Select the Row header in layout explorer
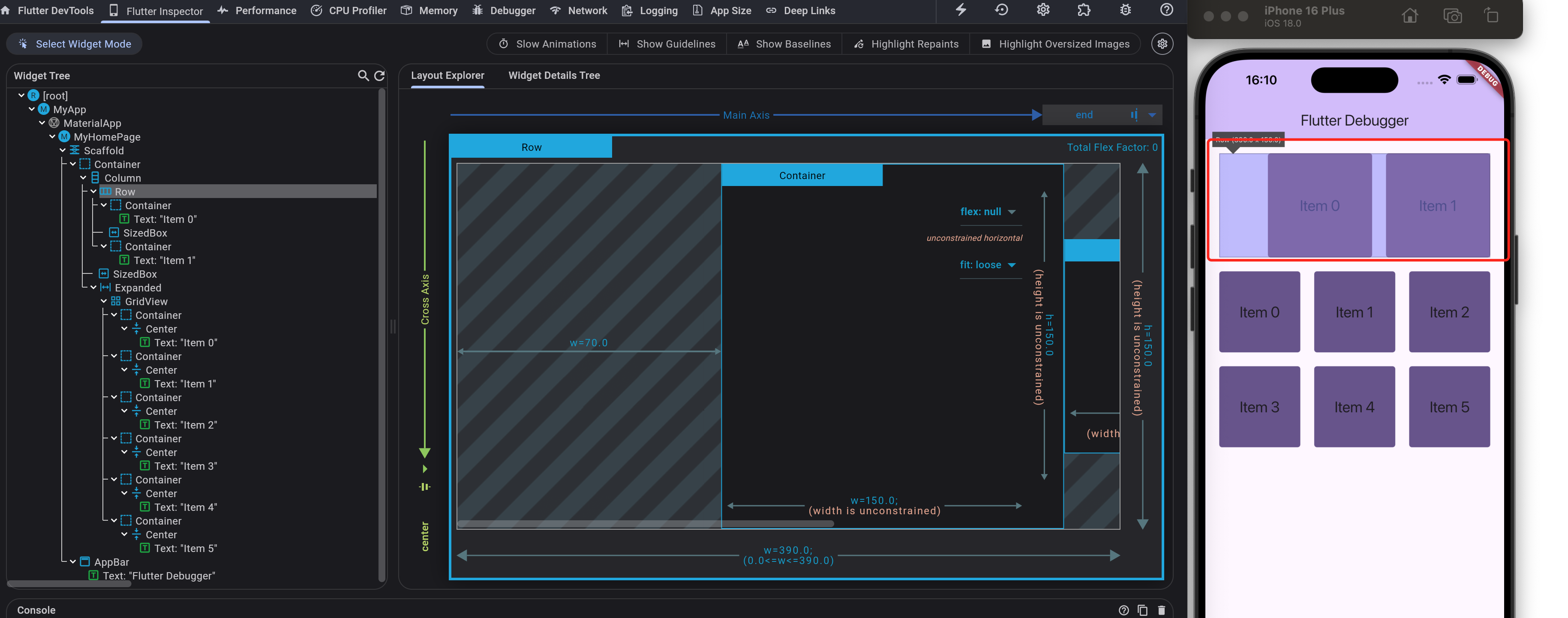This screenshot has height=618, width=1568. (531, 147)
